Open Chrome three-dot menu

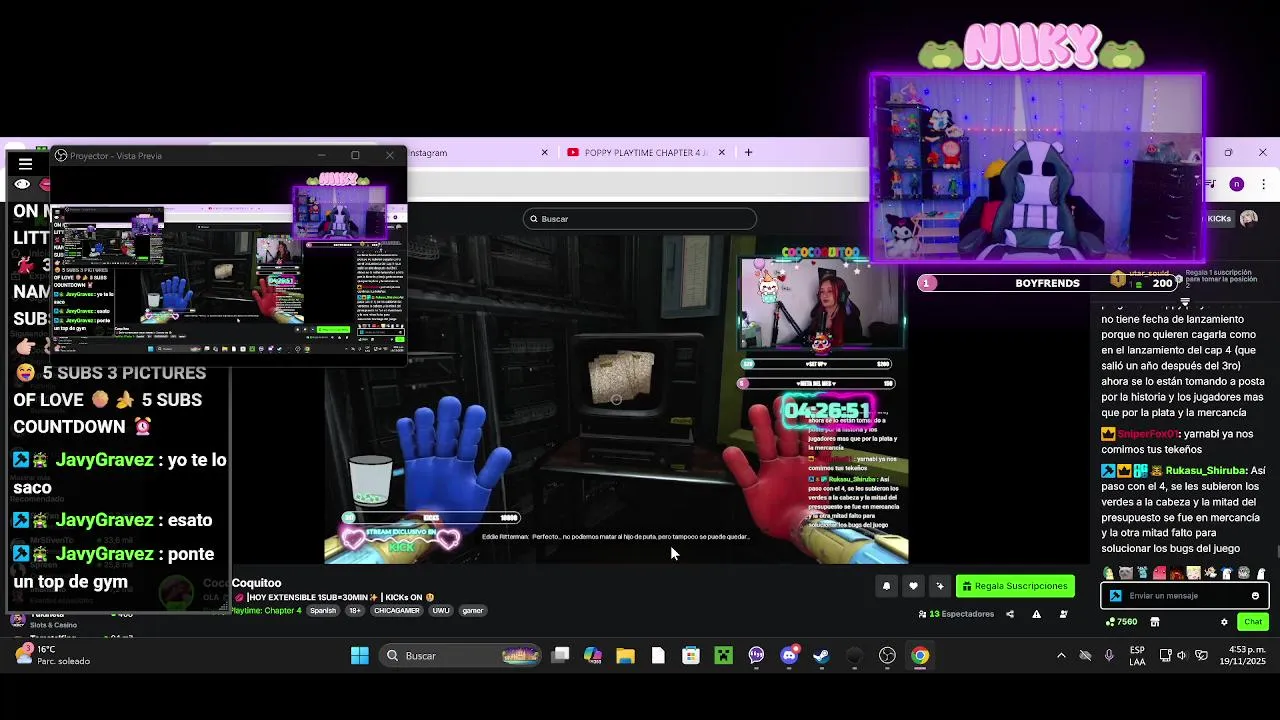point(1263,184)
